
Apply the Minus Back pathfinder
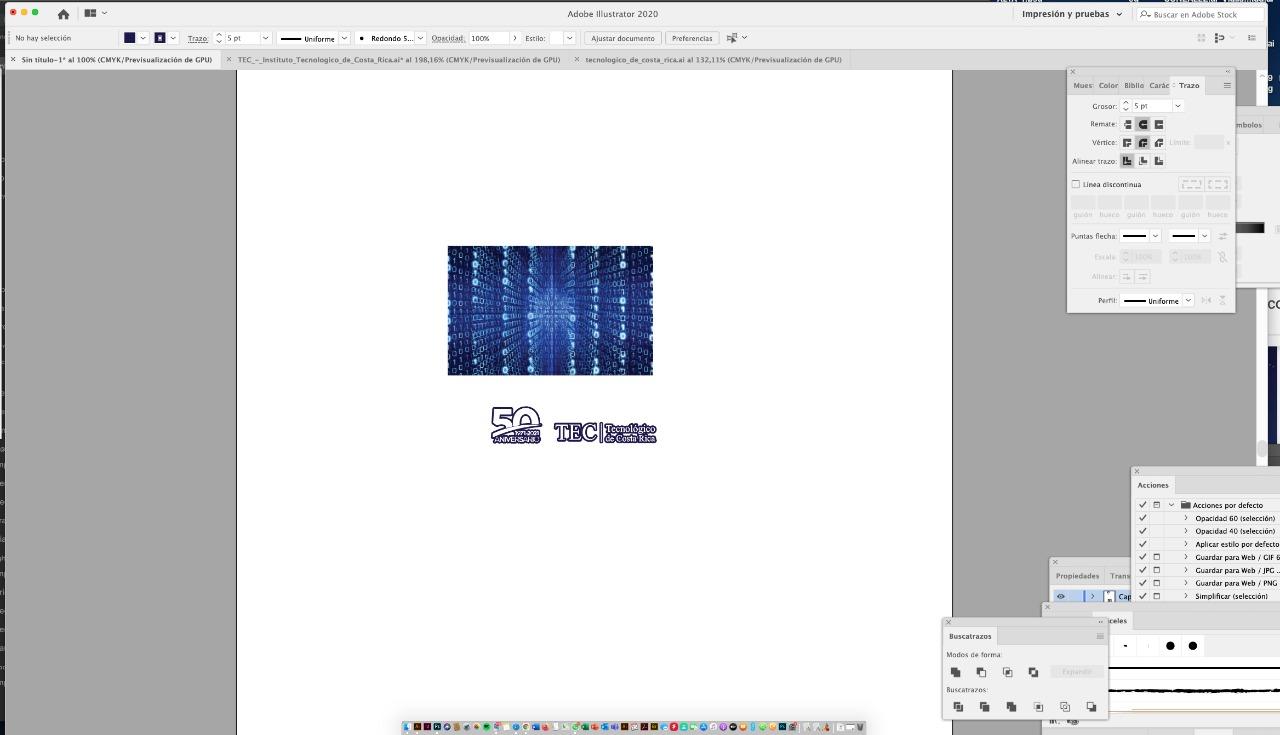pos(1091,707)
